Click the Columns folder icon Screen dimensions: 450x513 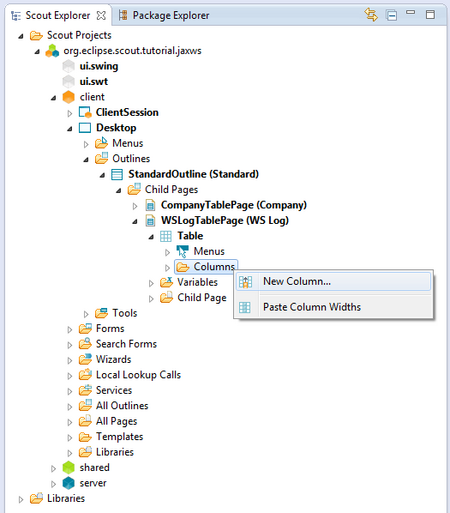(x=183, y=267)
